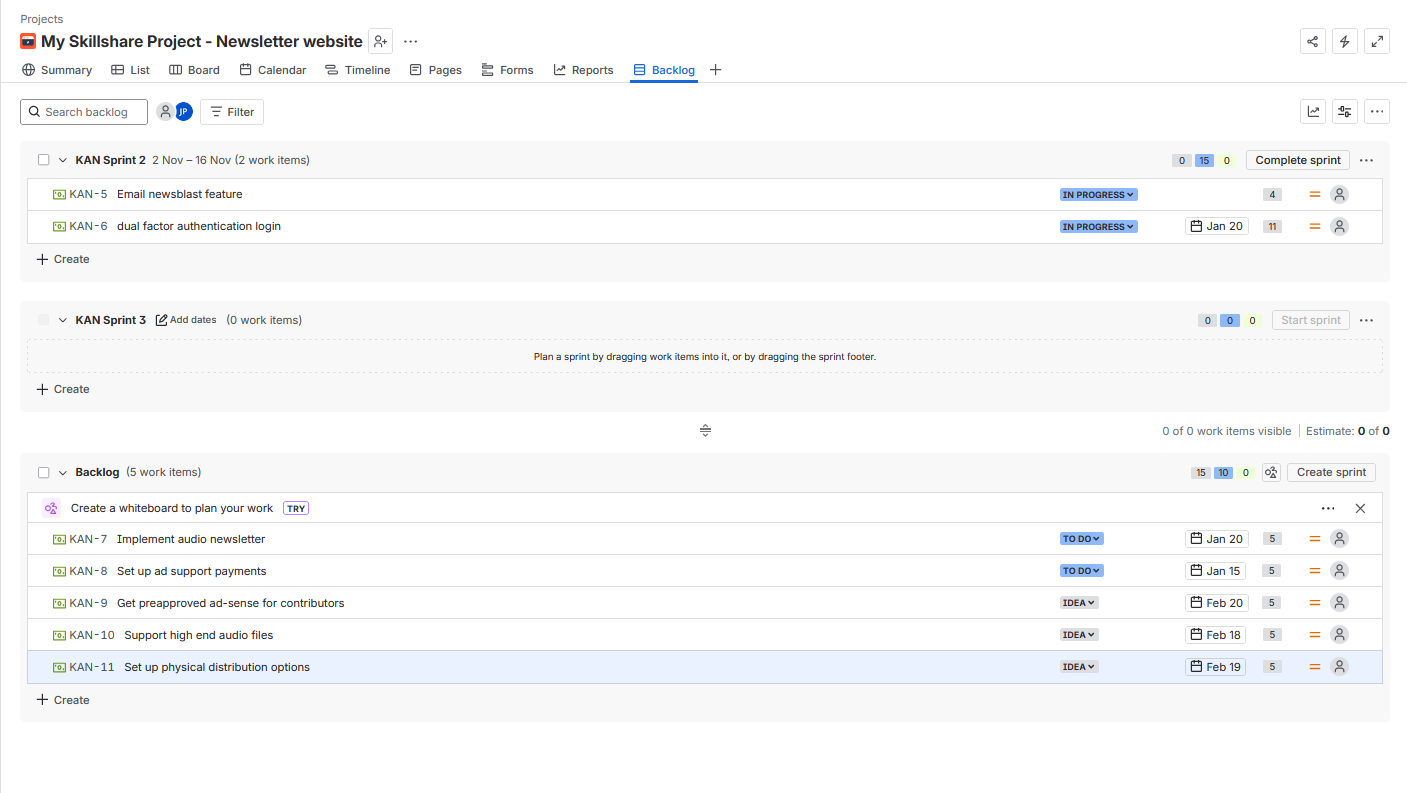Click Feb 18 due date on KAN-10
1407x793 pixels.
1216,635
